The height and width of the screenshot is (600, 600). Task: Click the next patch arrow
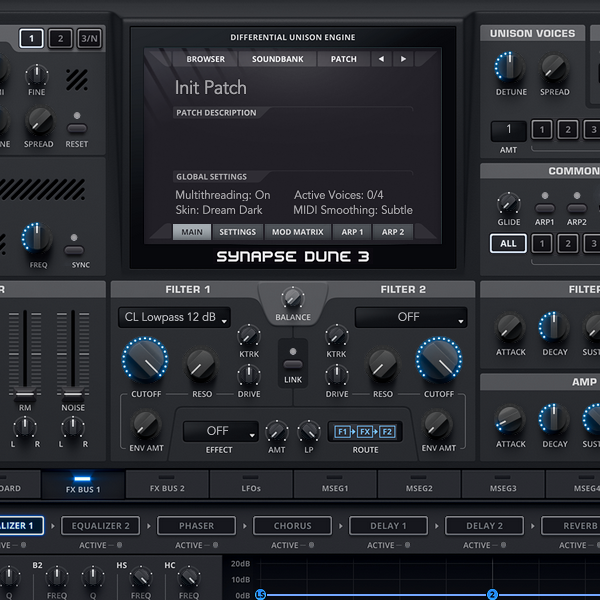pyautogui.click(x=403, y=59)
